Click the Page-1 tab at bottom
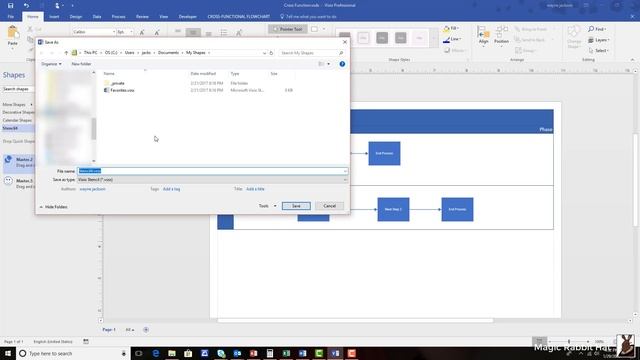Image resolution: width=640 pixels, height=360 pixels. [109, 330]
